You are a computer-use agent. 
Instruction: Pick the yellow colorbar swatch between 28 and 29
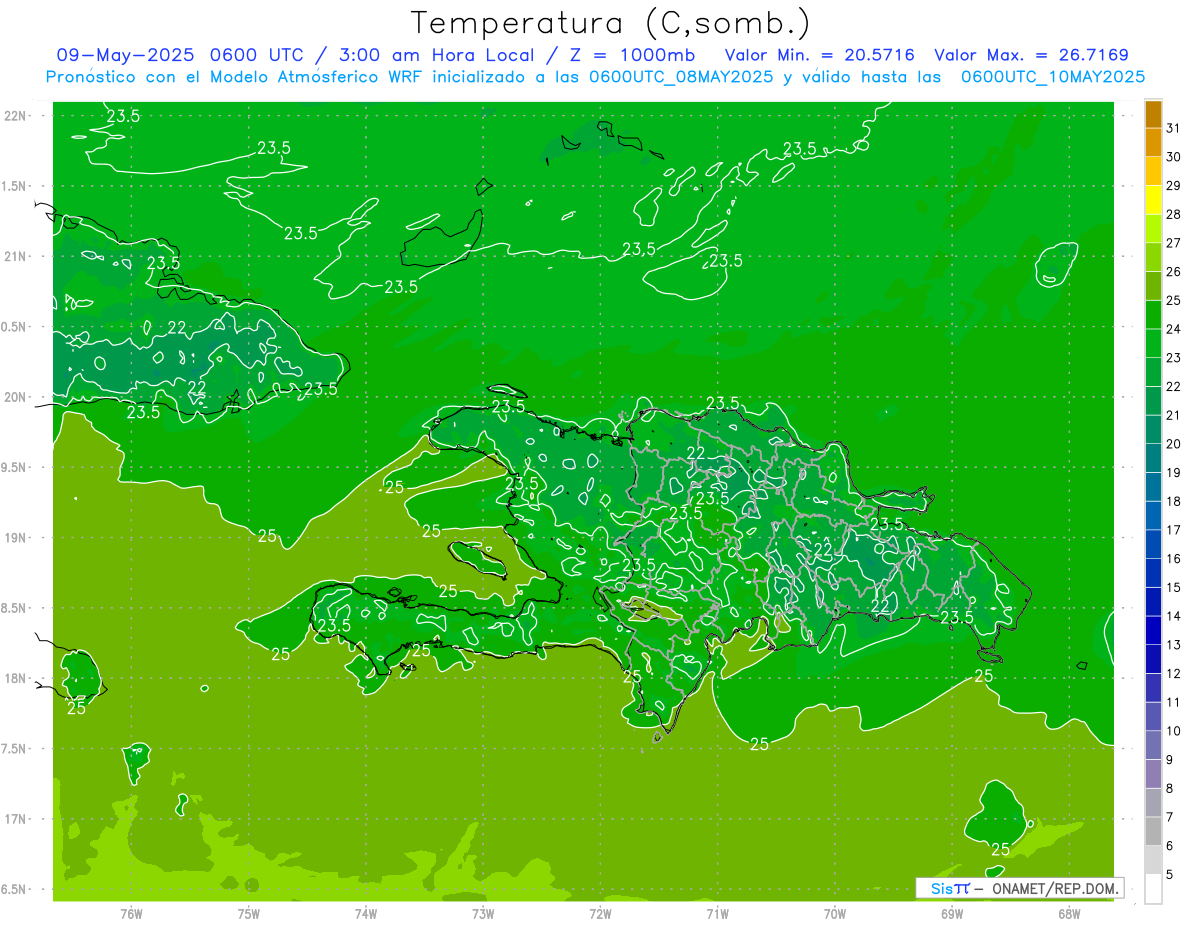point(1153,200)
